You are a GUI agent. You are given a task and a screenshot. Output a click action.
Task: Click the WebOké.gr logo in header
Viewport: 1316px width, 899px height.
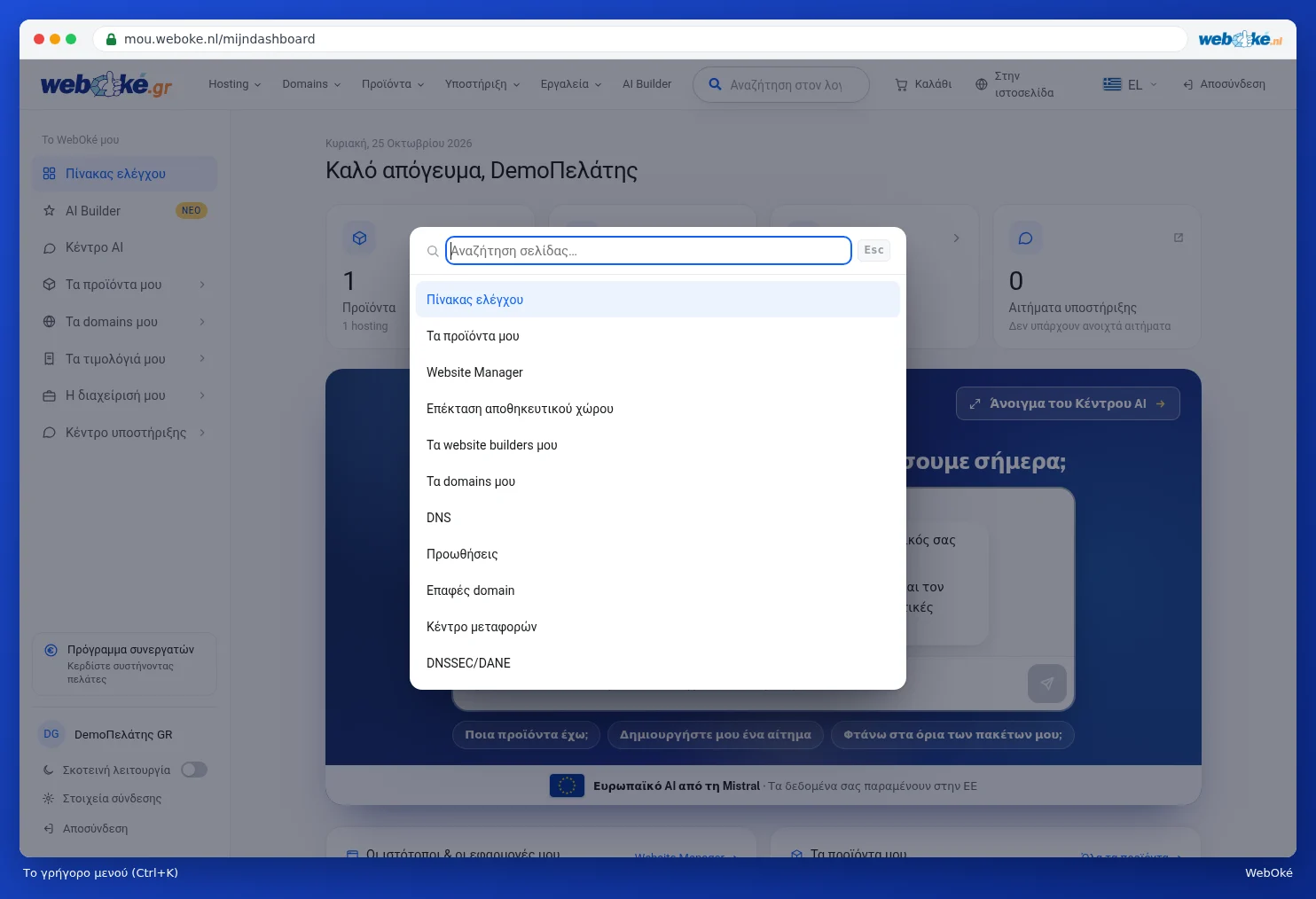(106, 84)
